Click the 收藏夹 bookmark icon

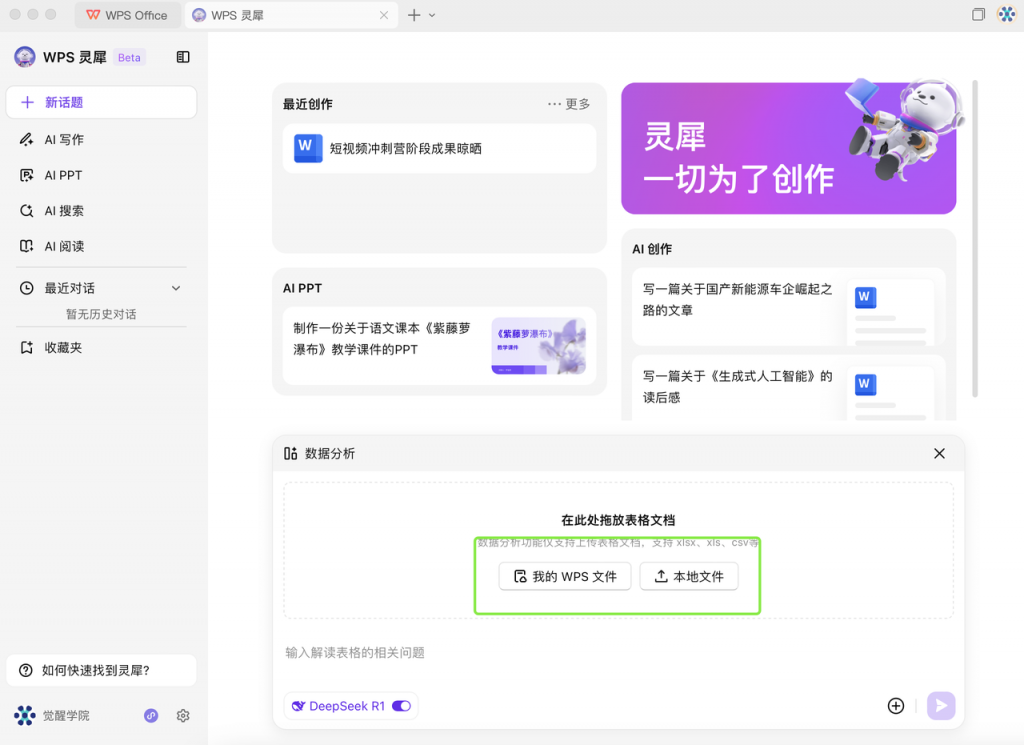pos(26,347)
